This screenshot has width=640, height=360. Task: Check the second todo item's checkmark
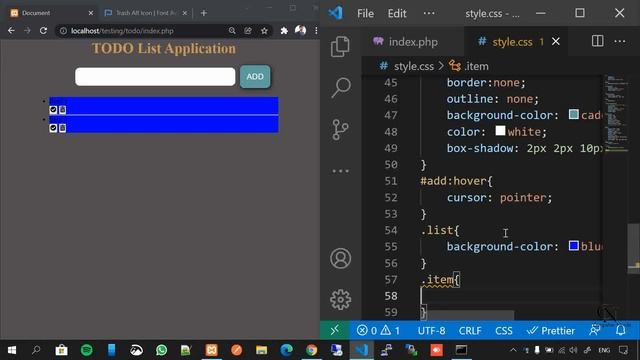53,128
